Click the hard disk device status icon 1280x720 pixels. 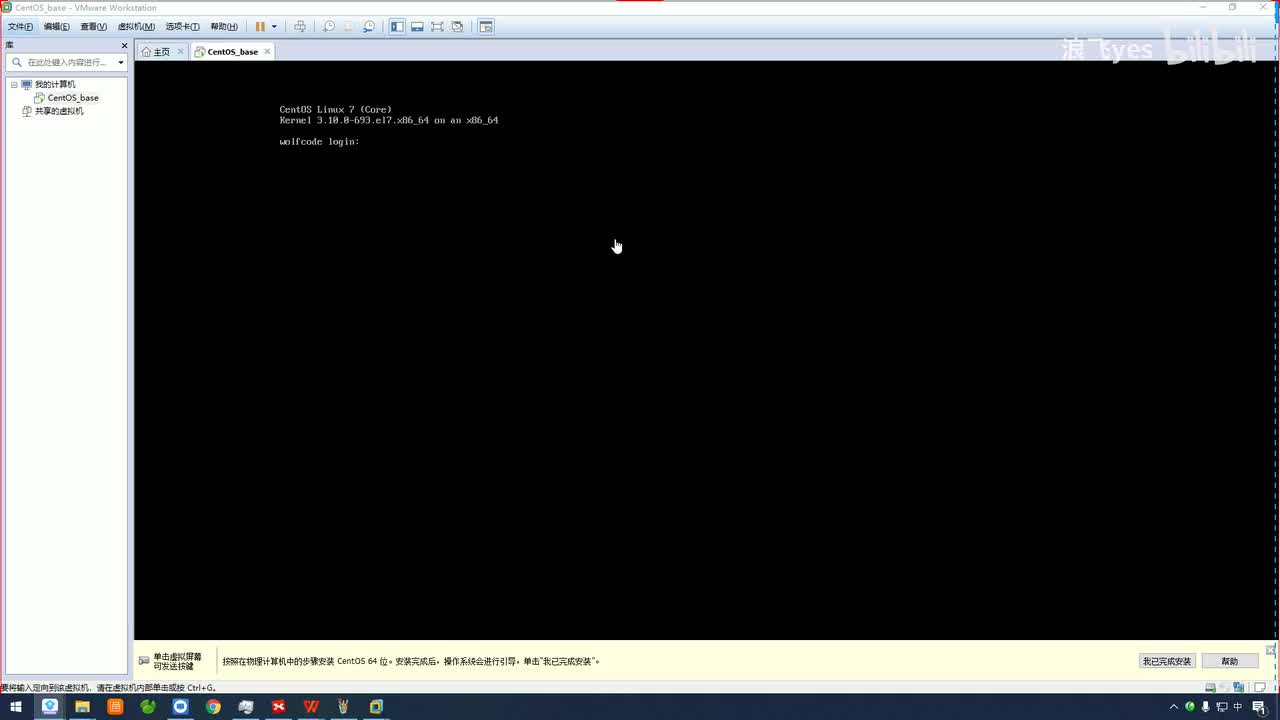(x=1211, y=688)
